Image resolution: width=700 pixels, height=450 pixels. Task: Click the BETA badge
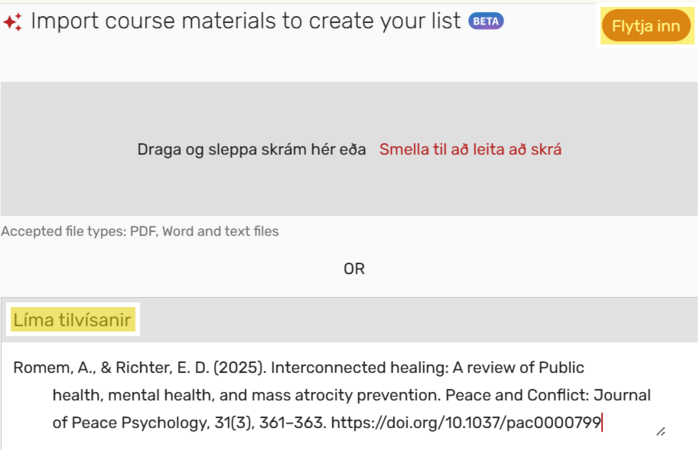(x=486, y=21)
